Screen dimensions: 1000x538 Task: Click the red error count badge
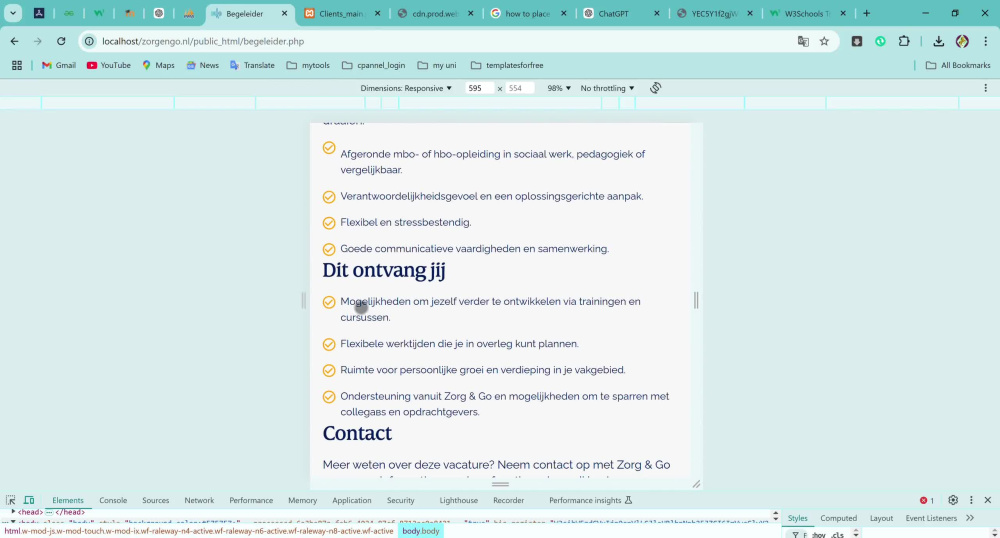[927, 500]
